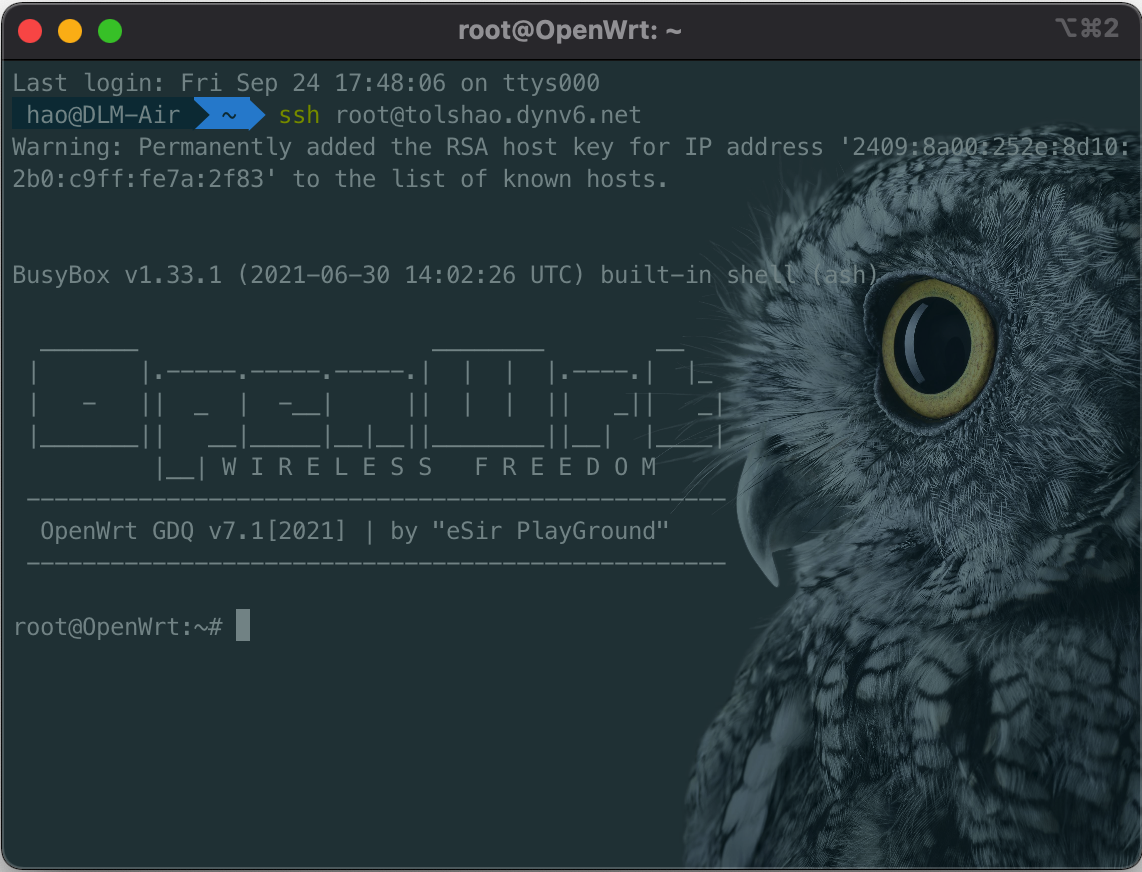Click the window title root@OpenWrt: ~
The height and width of the screenshot is (872, 1142).
tap(570, 31)
